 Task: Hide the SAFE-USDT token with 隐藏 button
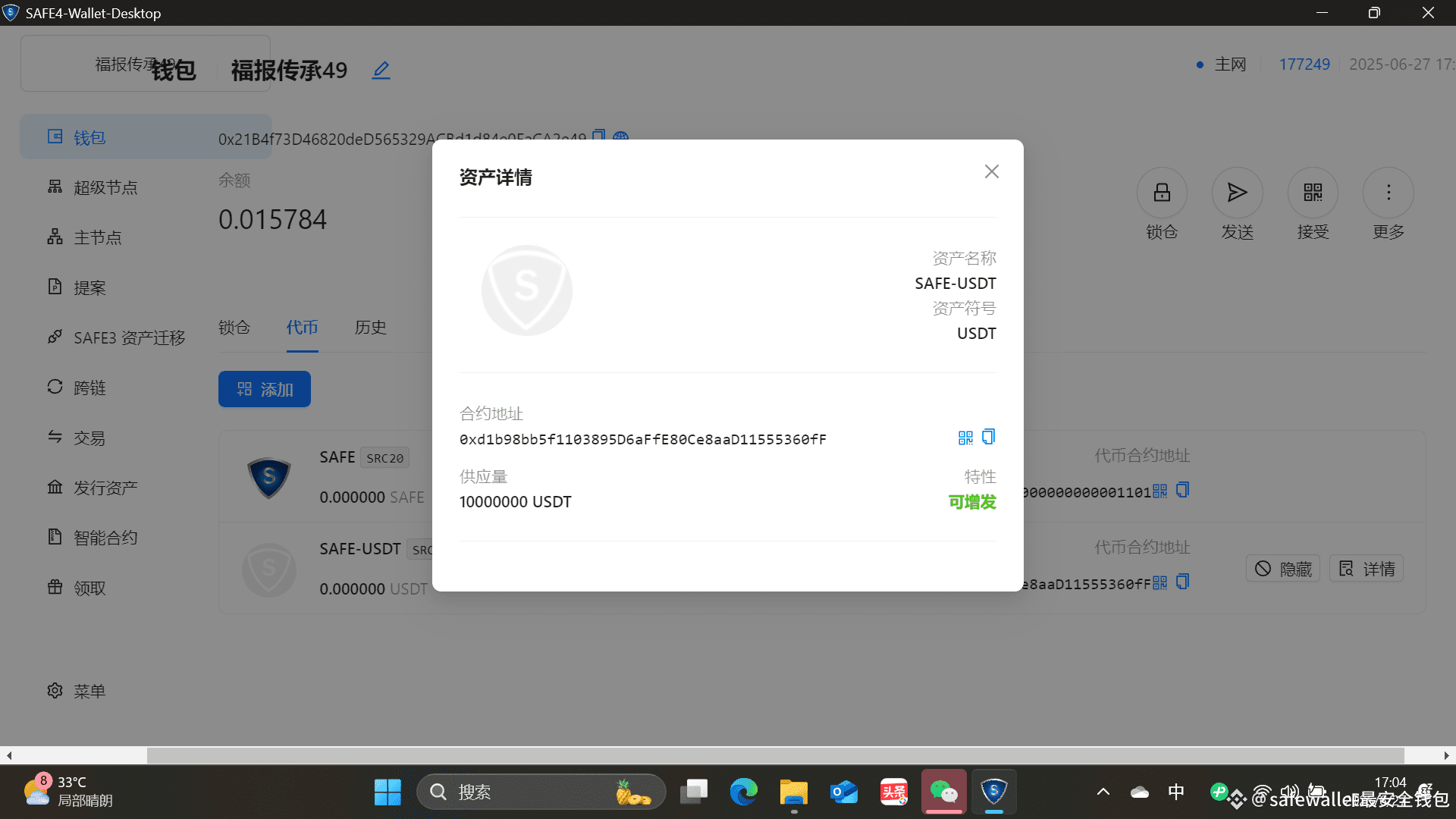pos(1282,568)
